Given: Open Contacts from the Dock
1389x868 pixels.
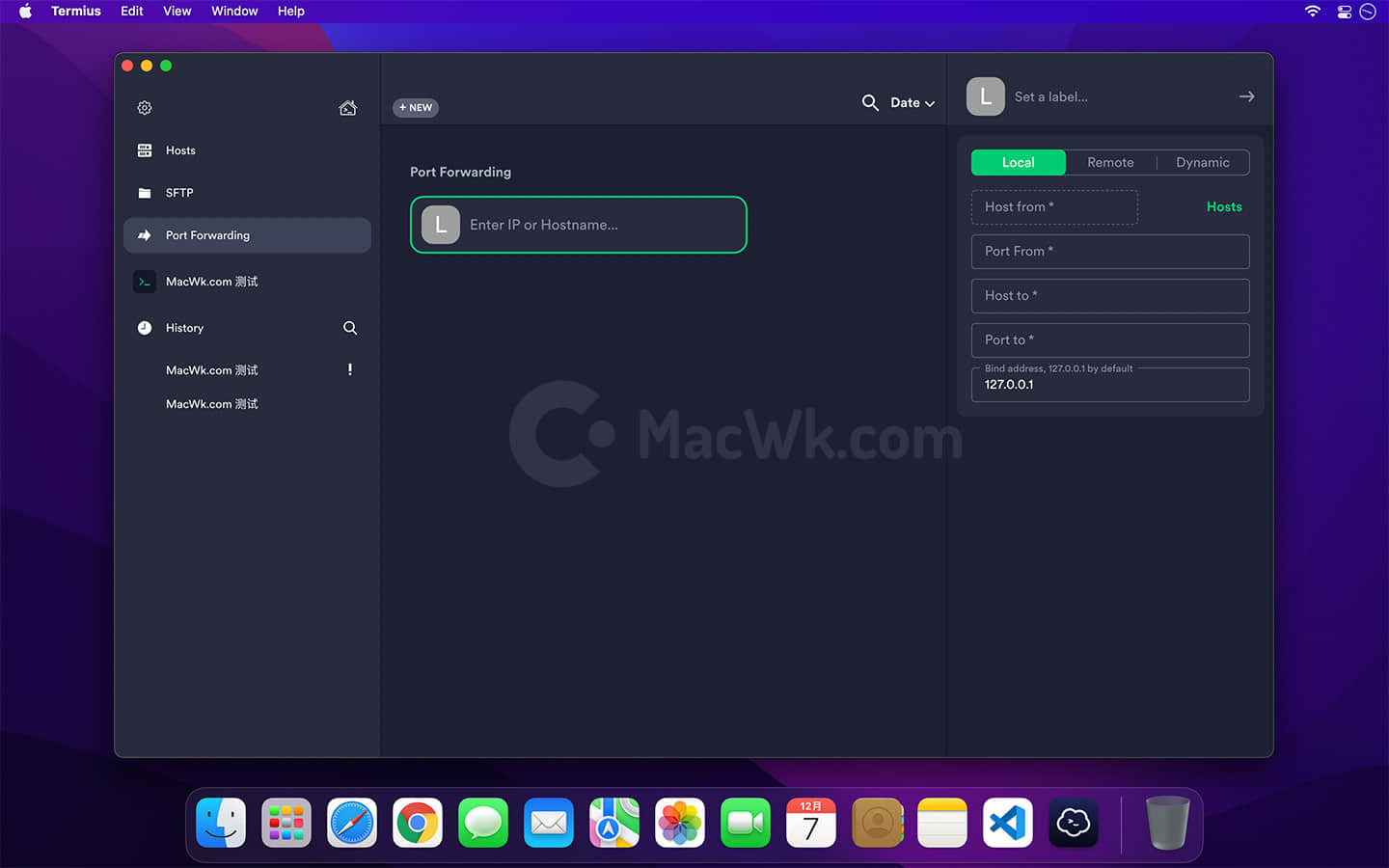Looking at the screenshot, I should coord(877,823).
